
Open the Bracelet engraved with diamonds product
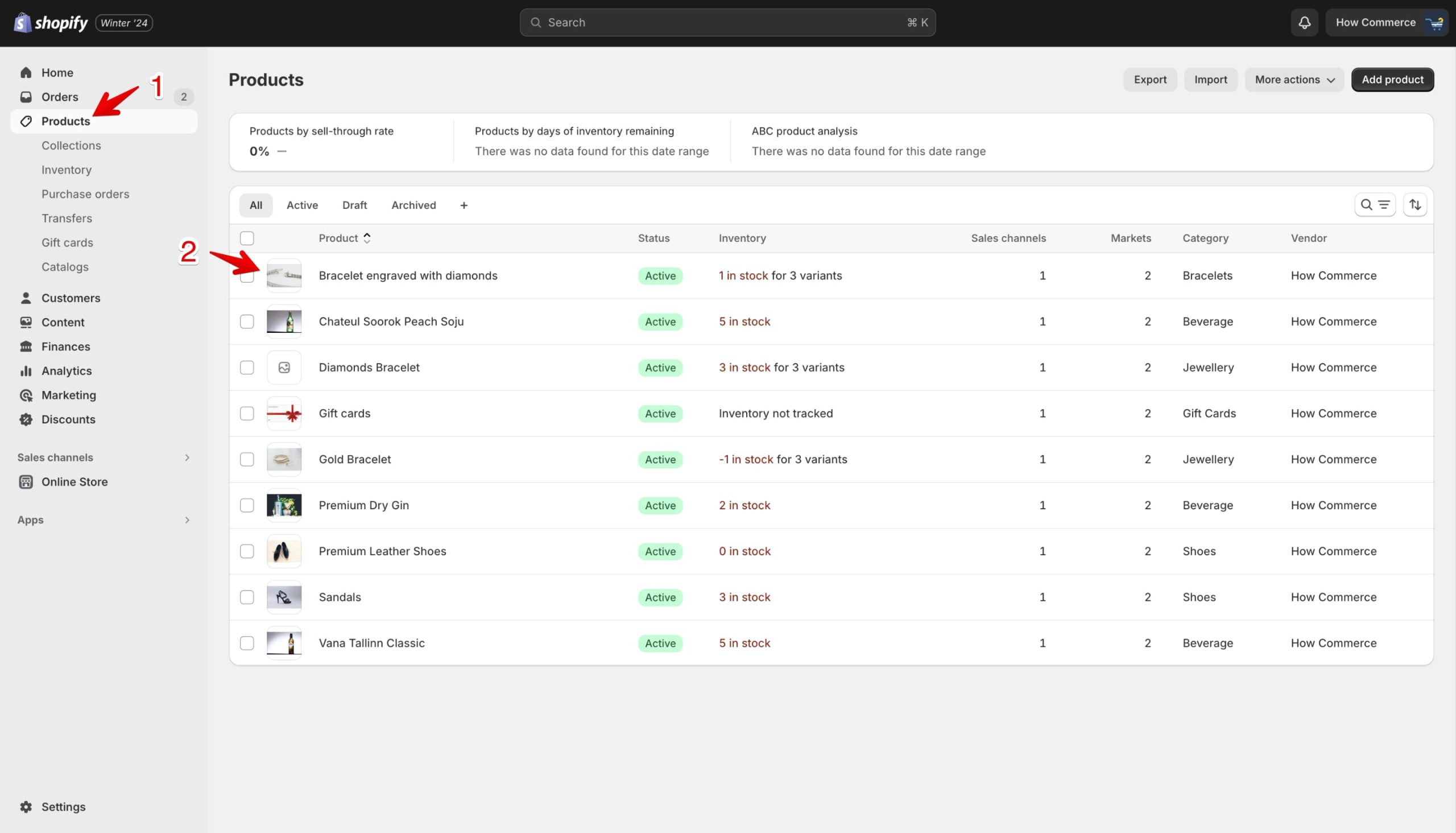point(408,275)
